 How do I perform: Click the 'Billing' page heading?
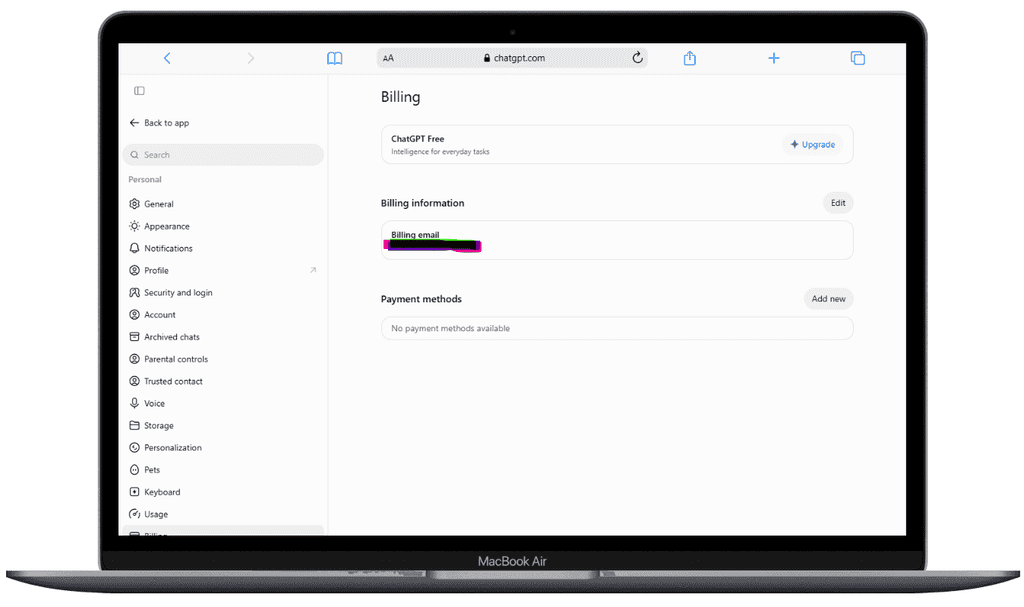(x=400, y=97)
